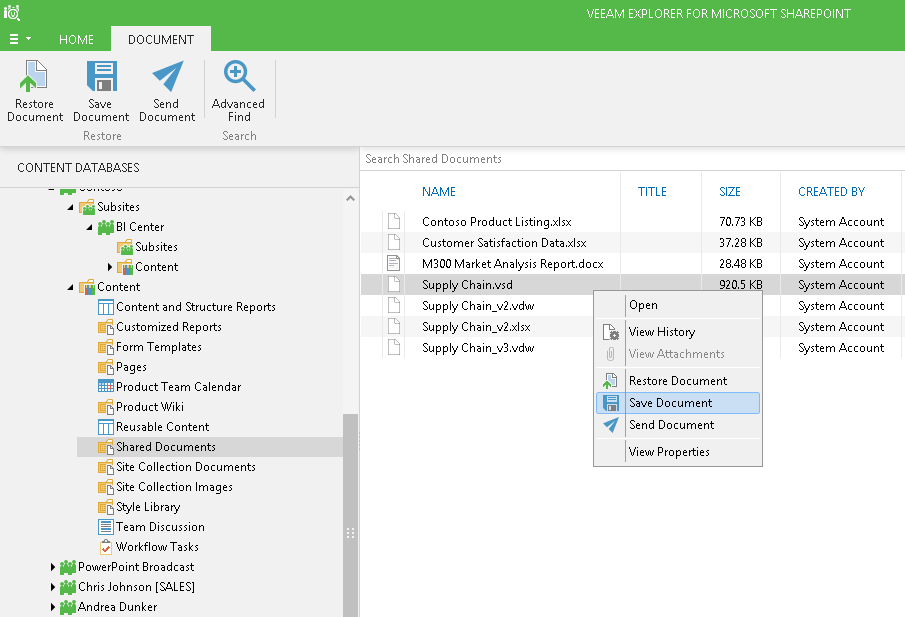
Task: Click the tree panel scroll-up arrow
Action: click(350, 199)
